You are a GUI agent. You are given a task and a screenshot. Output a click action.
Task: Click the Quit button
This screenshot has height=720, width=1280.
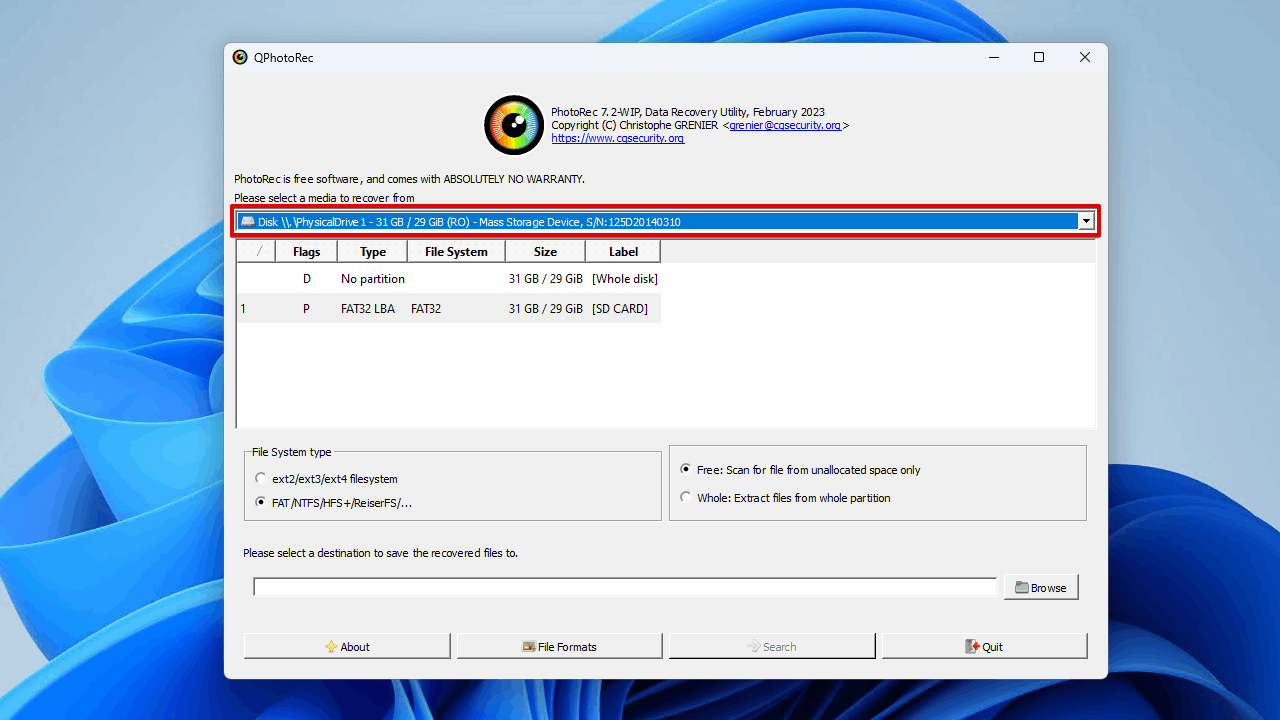984,646
